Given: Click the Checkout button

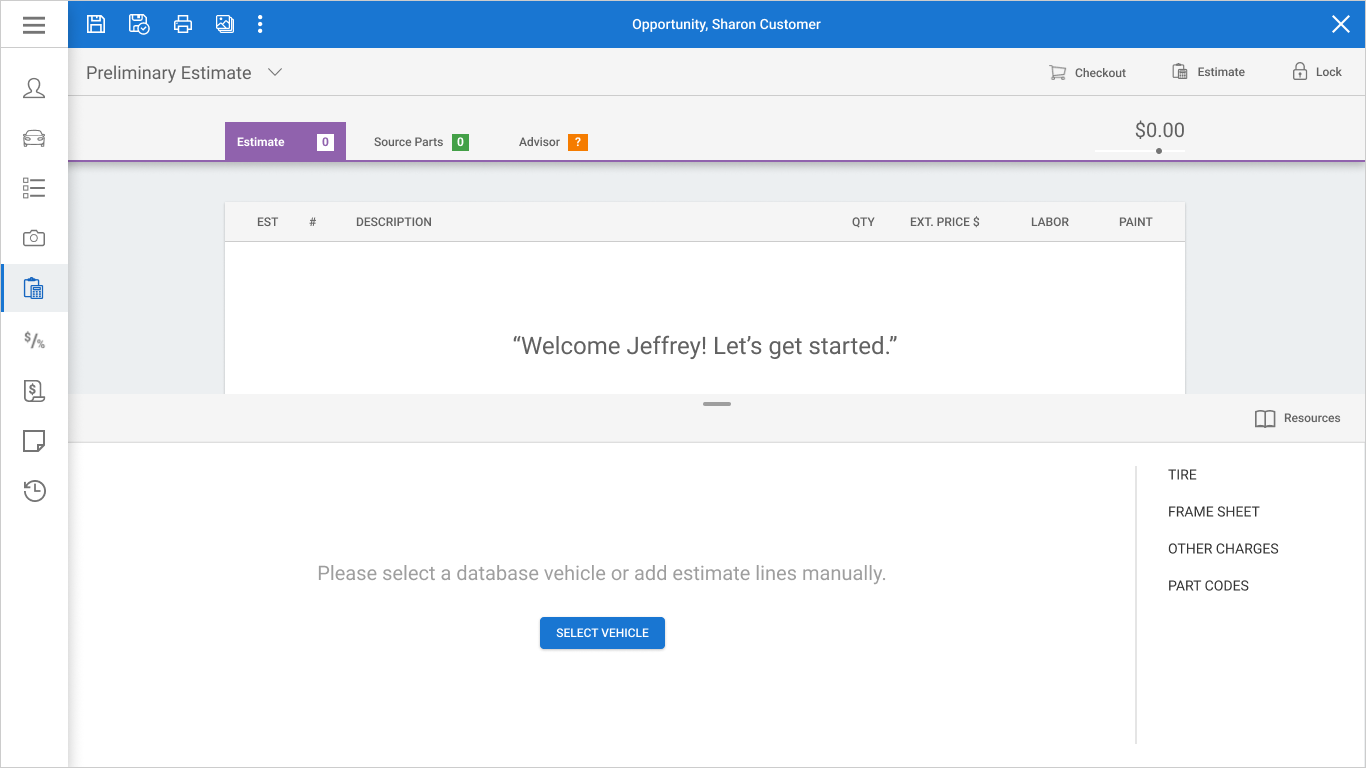Looking at the screenshot, I should pos(1087,72).
